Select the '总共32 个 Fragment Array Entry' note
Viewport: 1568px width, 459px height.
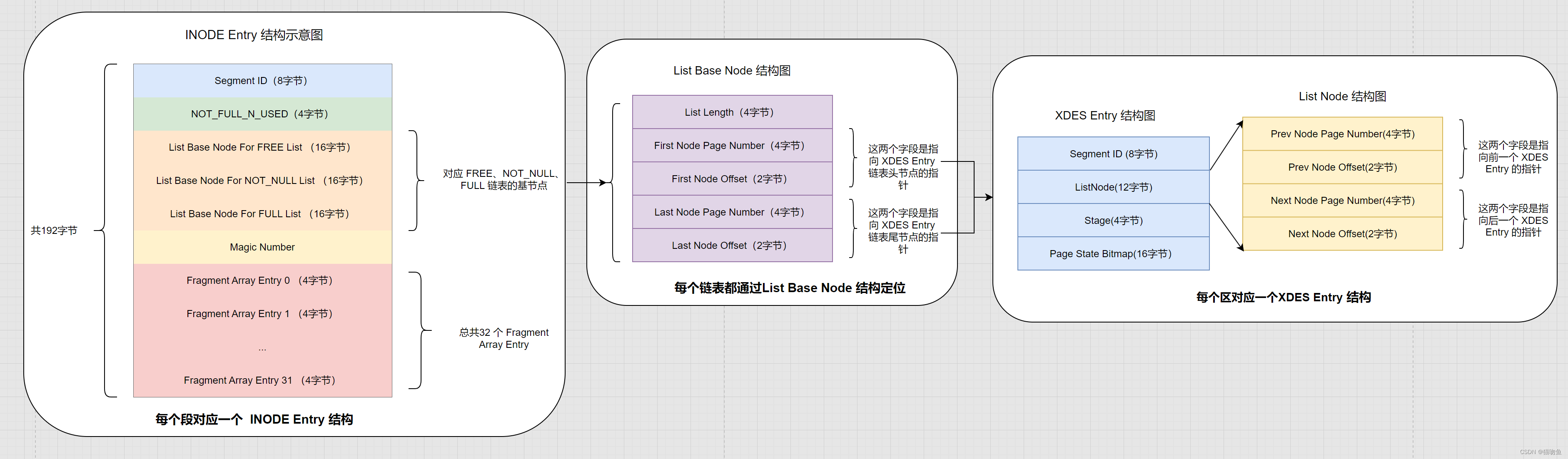[504, 339]
